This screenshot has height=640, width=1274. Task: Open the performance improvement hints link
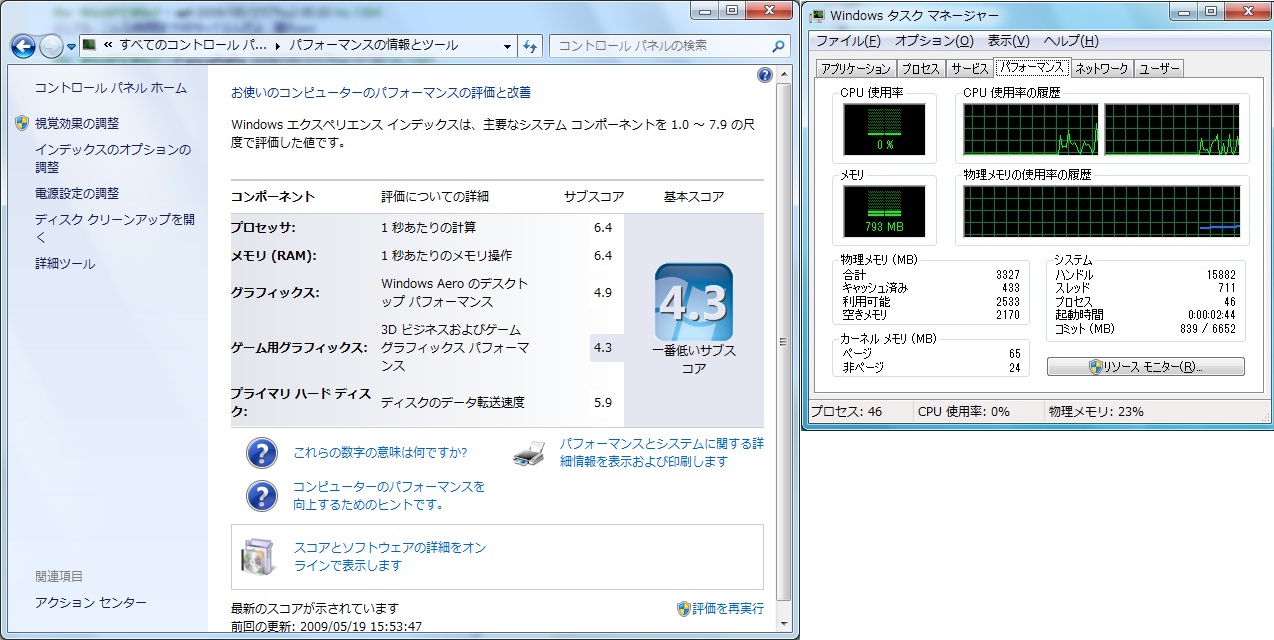389,496
